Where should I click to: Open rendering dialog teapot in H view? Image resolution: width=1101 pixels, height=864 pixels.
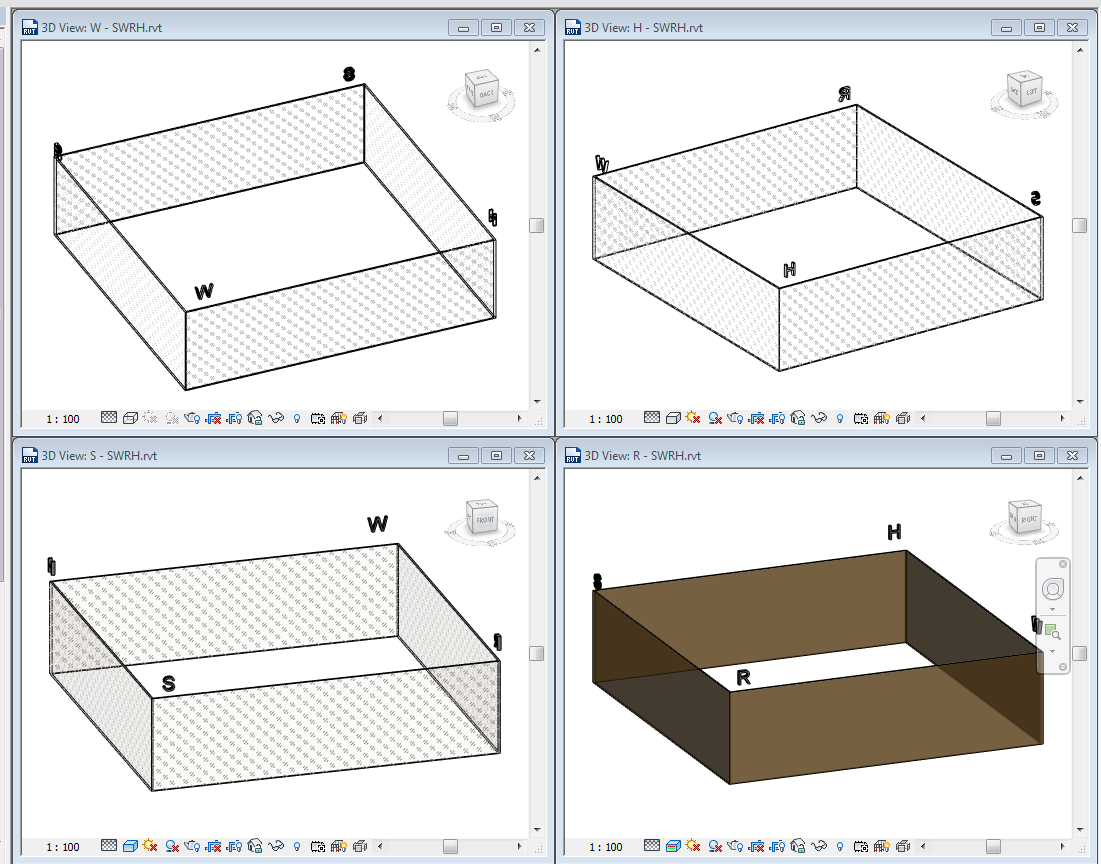(x=735, y=418)
